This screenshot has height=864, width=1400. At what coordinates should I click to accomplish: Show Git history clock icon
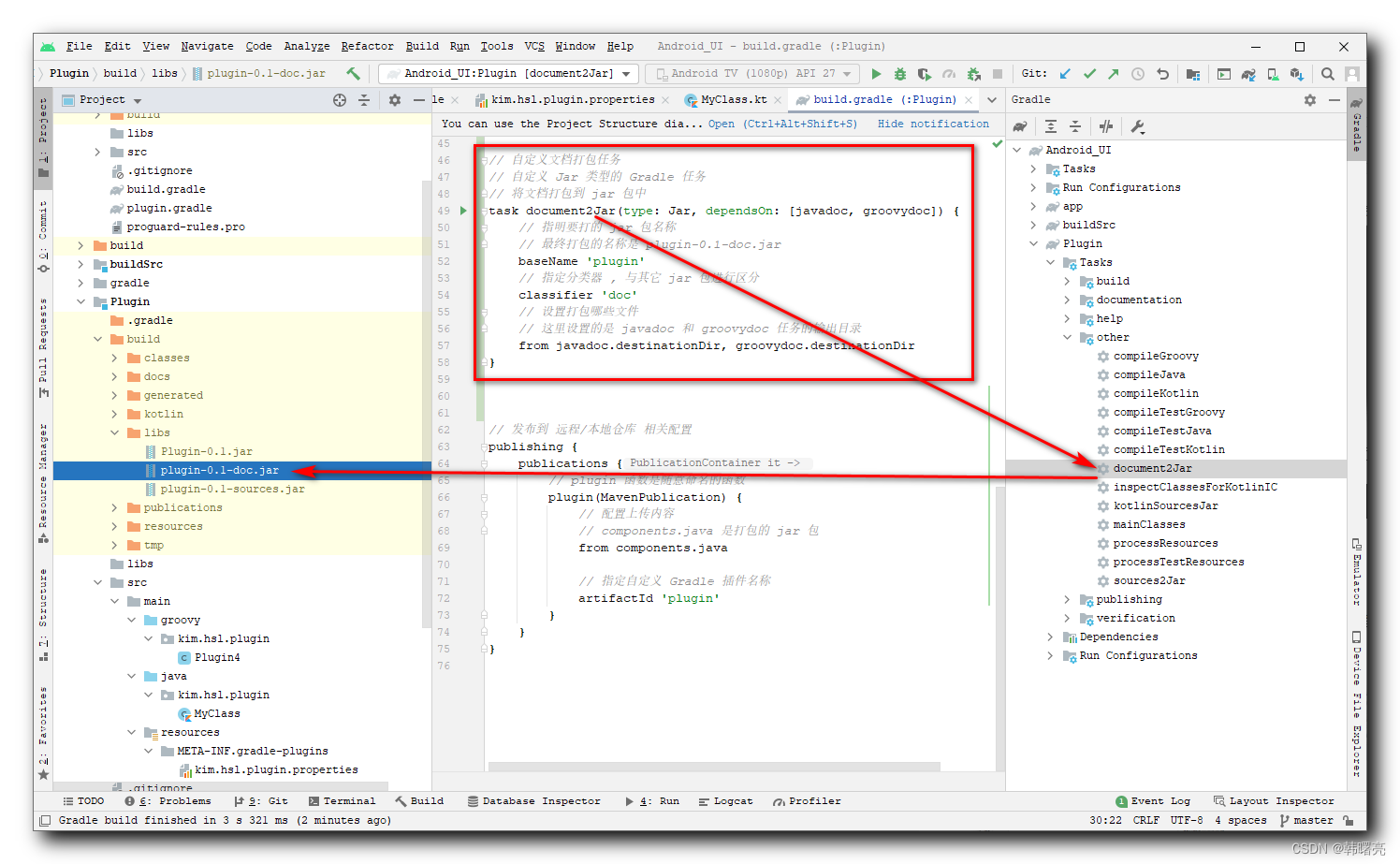pos(1138,74)
